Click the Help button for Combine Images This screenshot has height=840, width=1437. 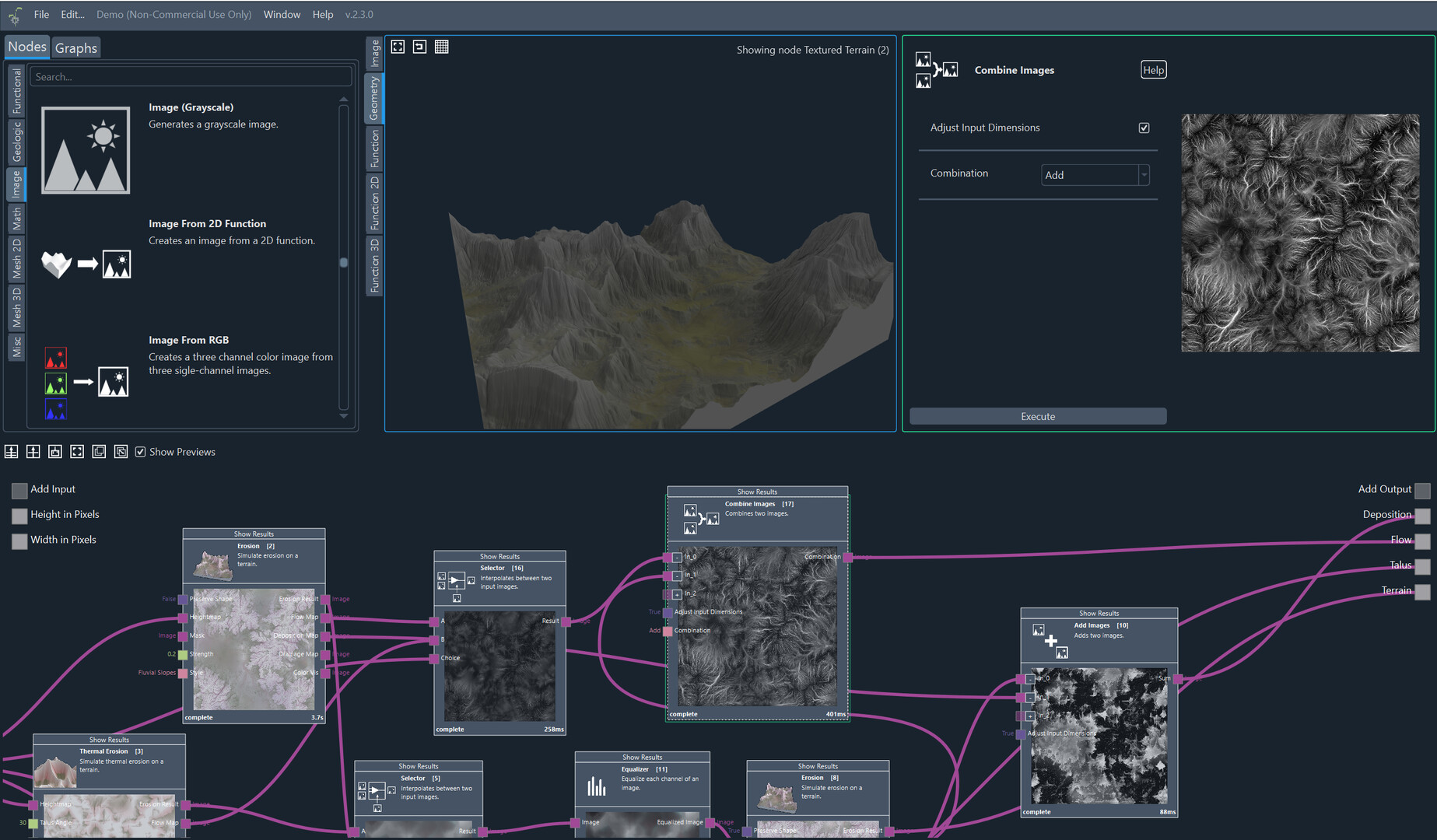click(x=1153, y=70)
